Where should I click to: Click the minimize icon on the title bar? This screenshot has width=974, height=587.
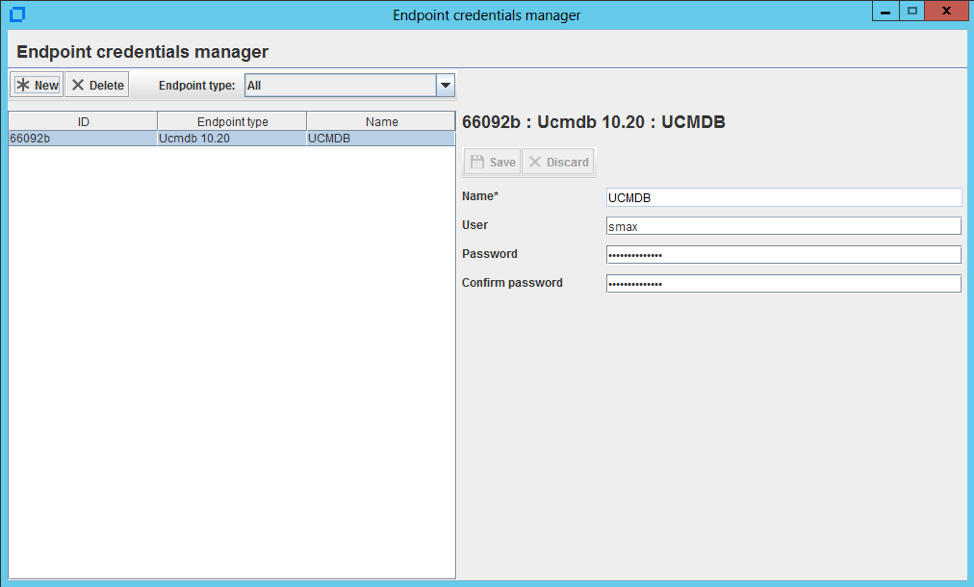[x=885, y=11]
